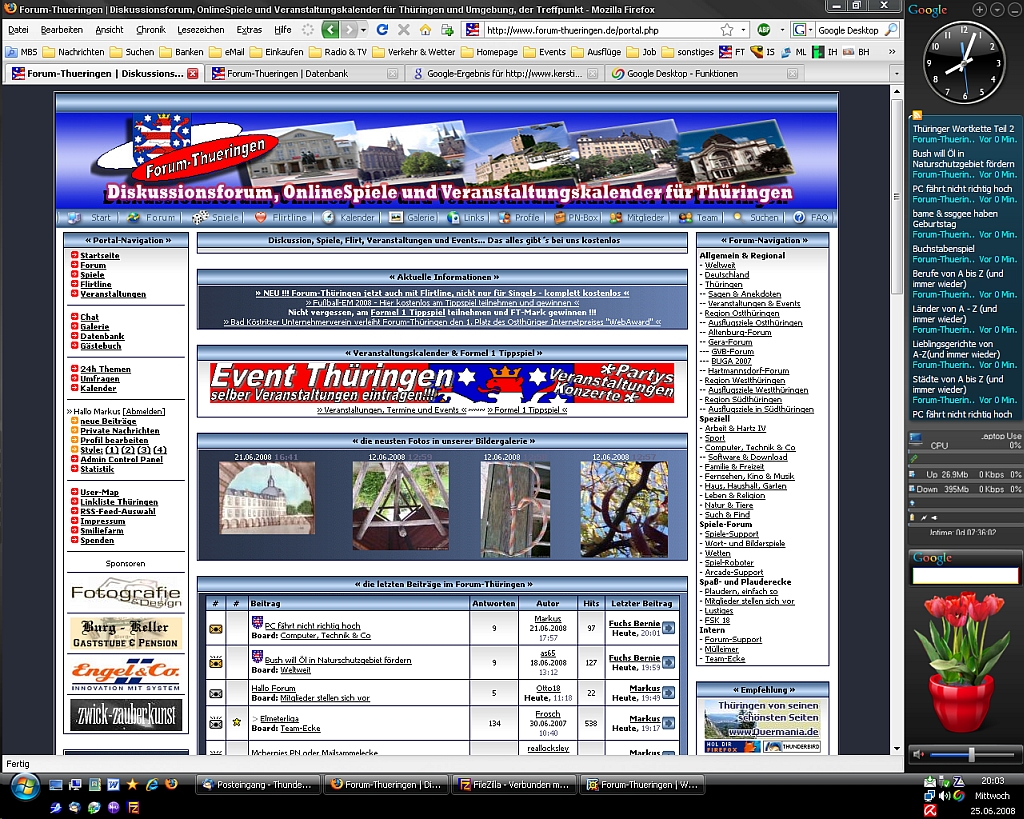Viewport: 1024px width, 819px height.
Task: Click the Kalender item in the forum nav bar
Action: 349,217
